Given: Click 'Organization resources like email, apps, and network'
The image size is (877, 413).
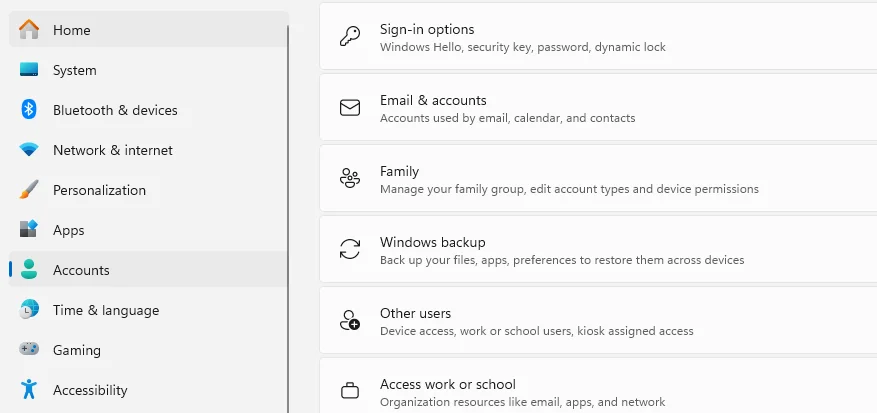Looking at the screenshot, I should point(522,402).
